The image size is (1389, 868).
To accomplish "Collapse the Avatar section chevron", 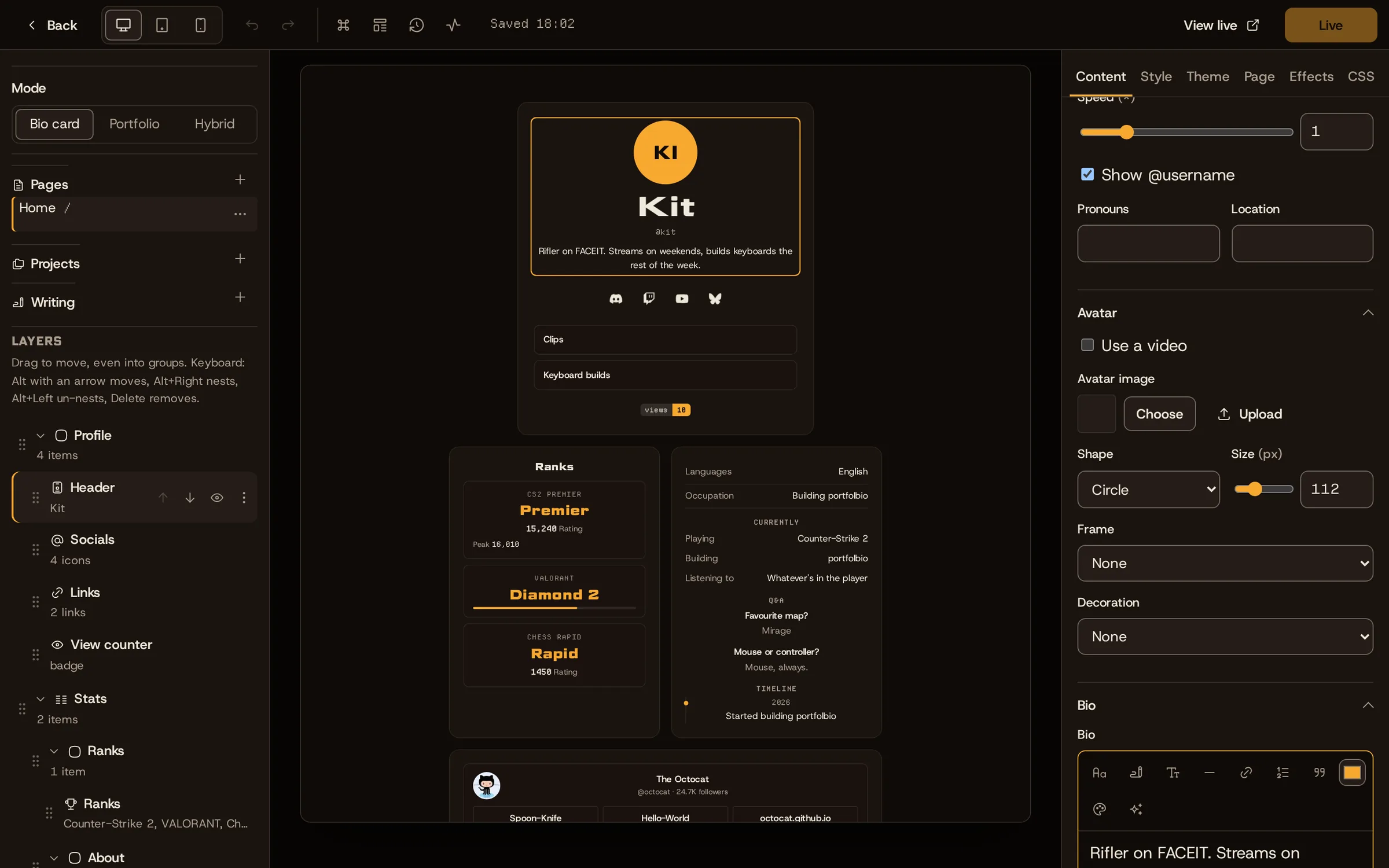I will [1368, 313].
